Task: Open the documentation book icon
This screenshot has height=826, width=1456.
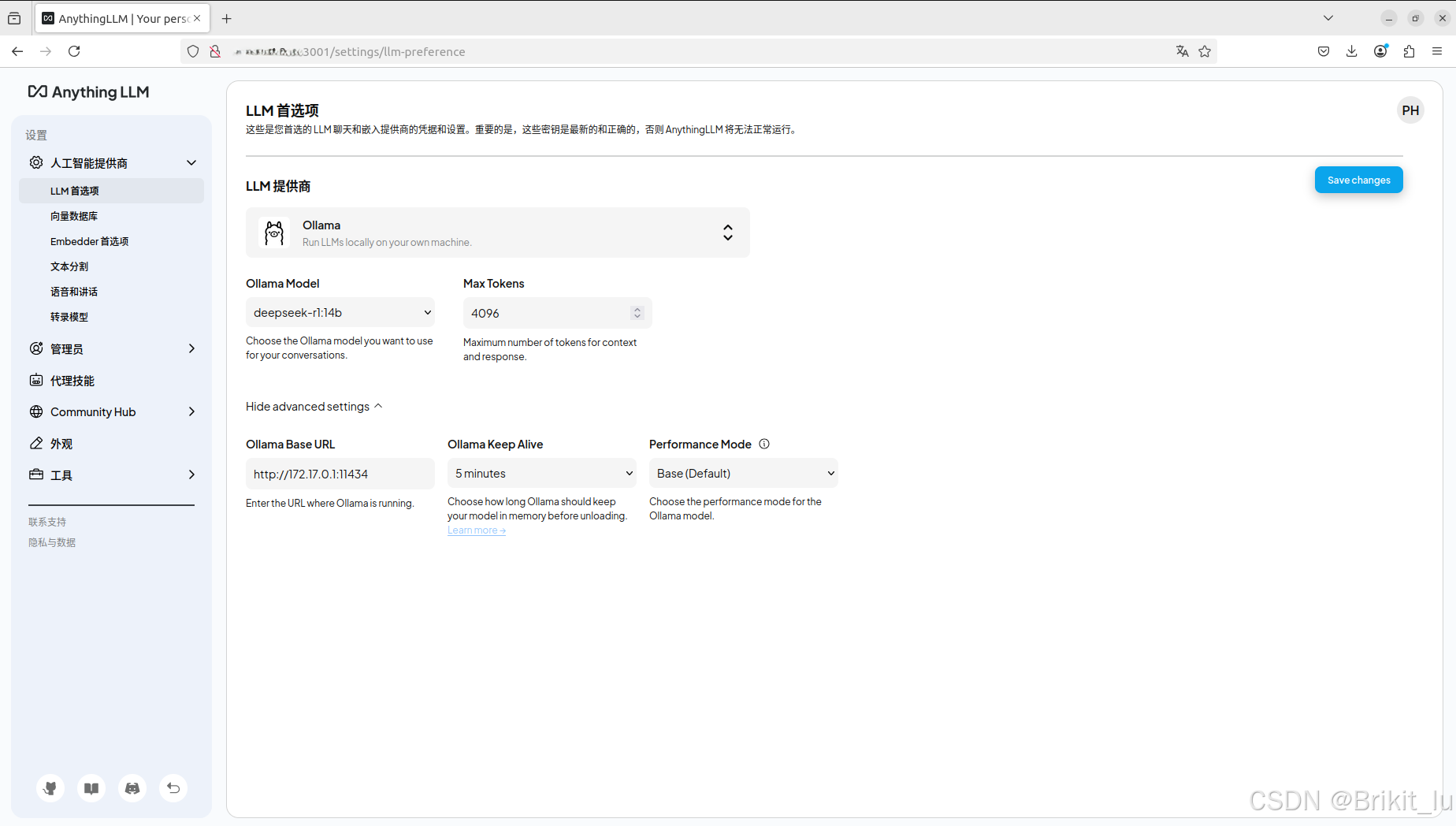Action: point(91,788)
